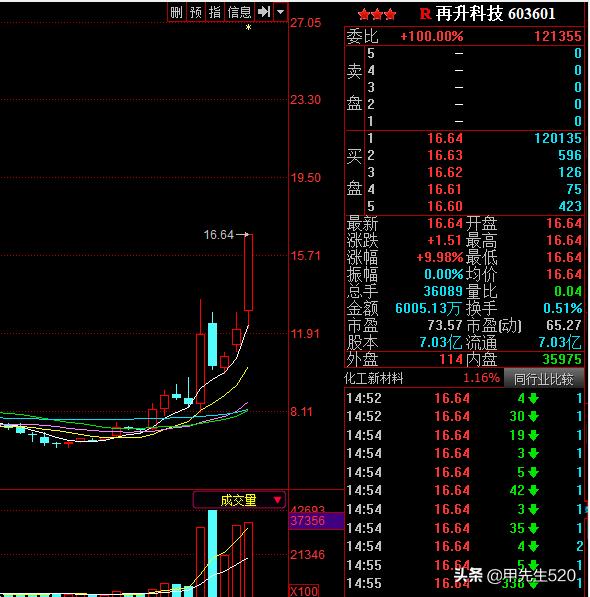Click the buy level 4 price 16.61
Viewport: 590px width, 597px height.
click(x=445, y=189)
